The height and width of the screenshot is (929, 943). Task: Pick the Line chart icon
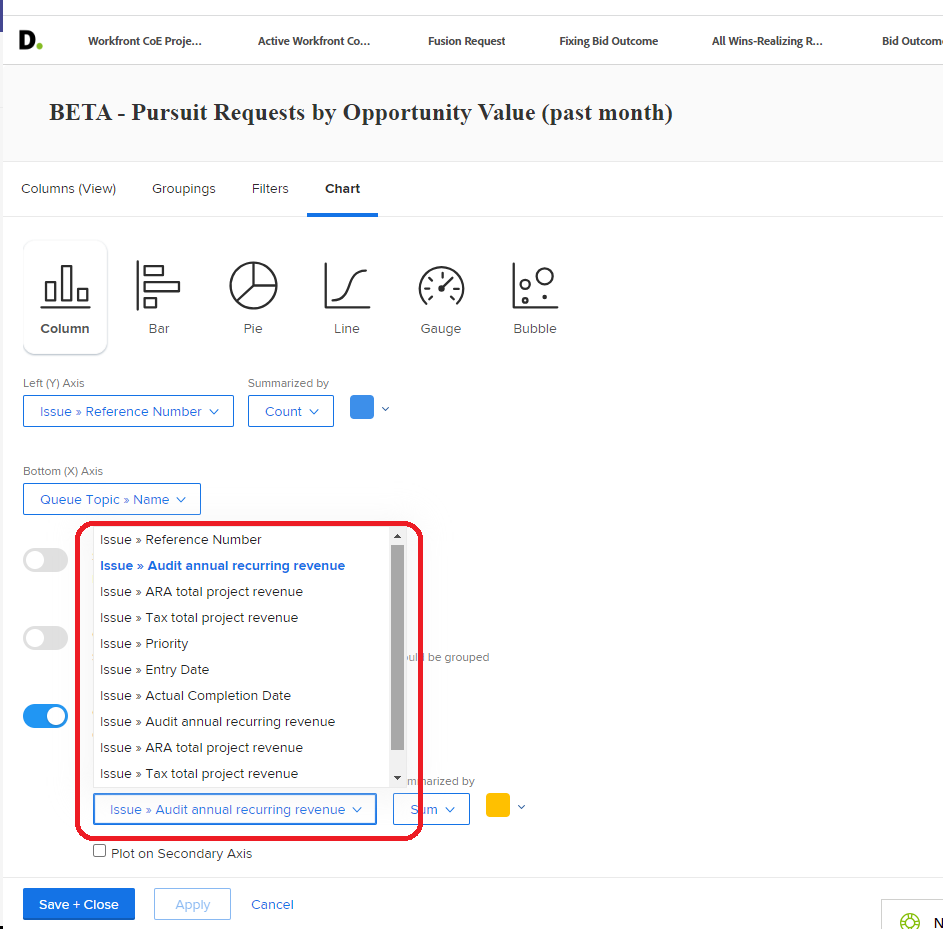[x=346, y=287]
